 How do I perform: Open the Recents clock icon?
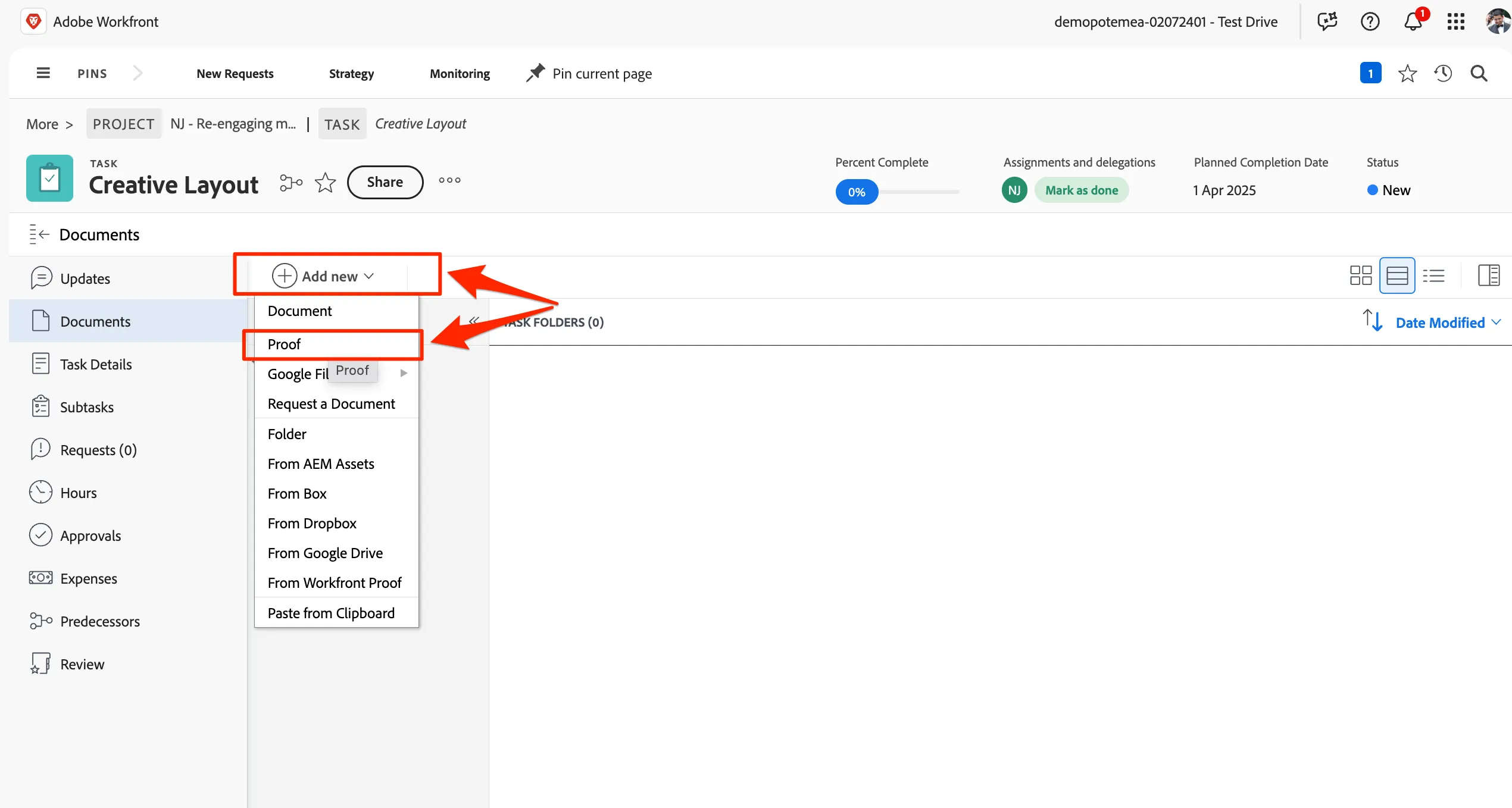[1443, 73]
